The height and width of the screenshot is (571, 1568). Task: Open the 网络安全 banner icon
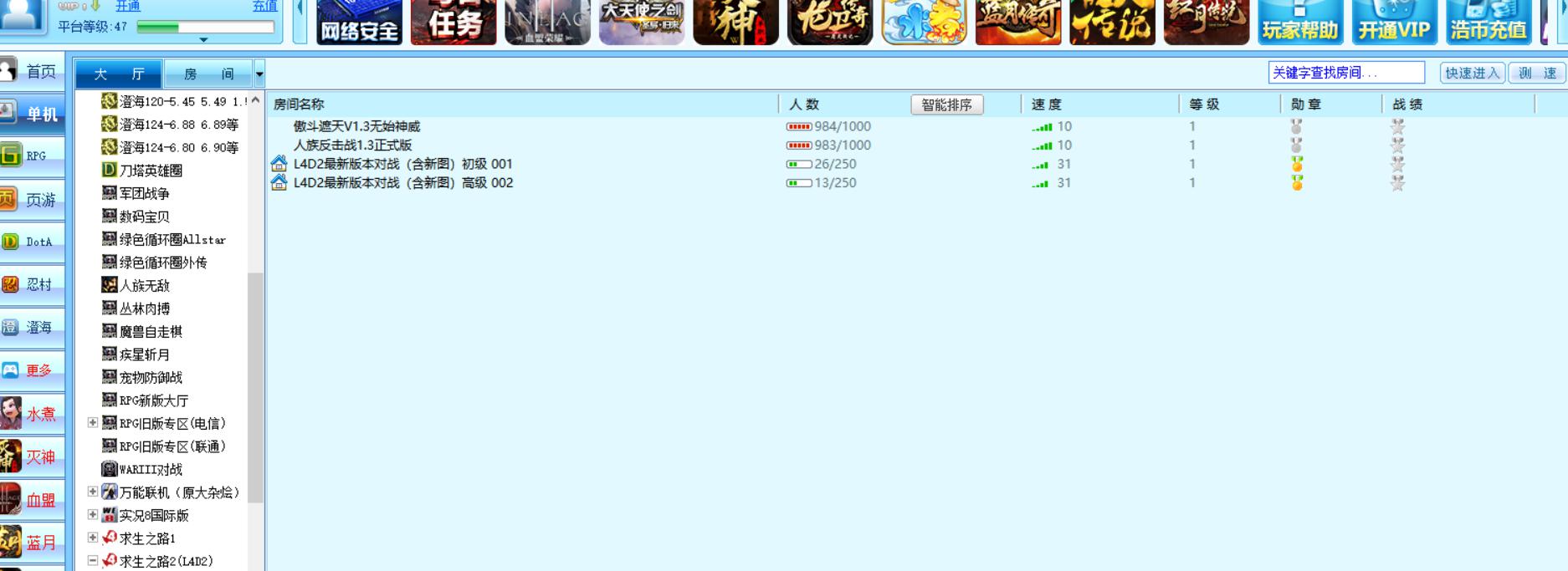(360, 22)
